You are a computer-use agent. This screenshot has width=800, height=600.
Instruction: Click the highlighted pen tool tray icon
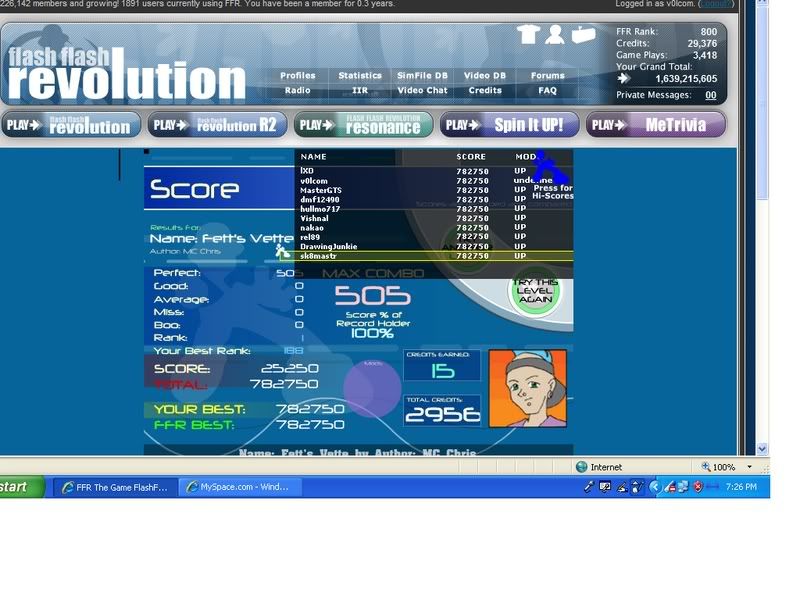(x=637, y=487)
